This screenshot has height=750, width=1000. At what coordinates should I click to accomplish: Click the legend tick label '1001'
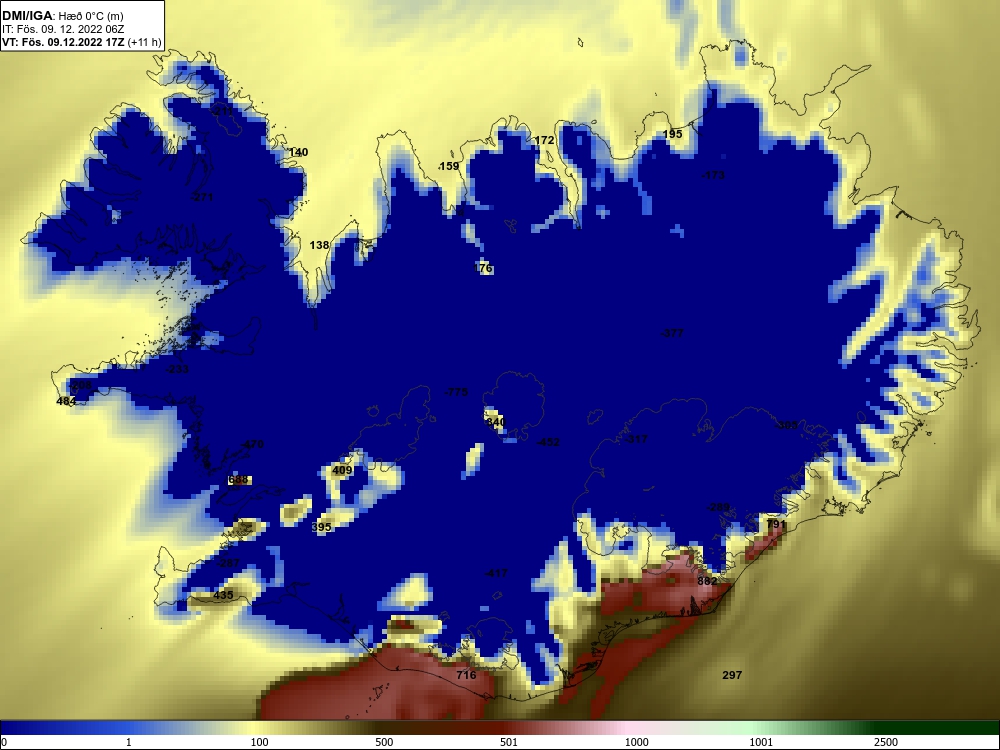pyautogui.click(x=761, y=742)
